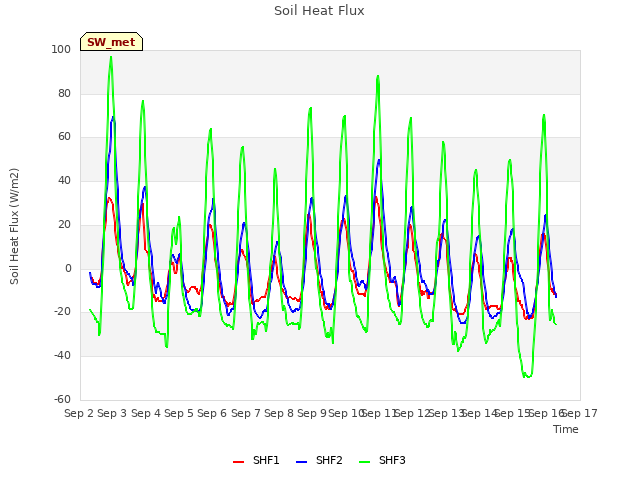
Task: Click the Sep 9 x-axis tick label
Action: point(312,413)
